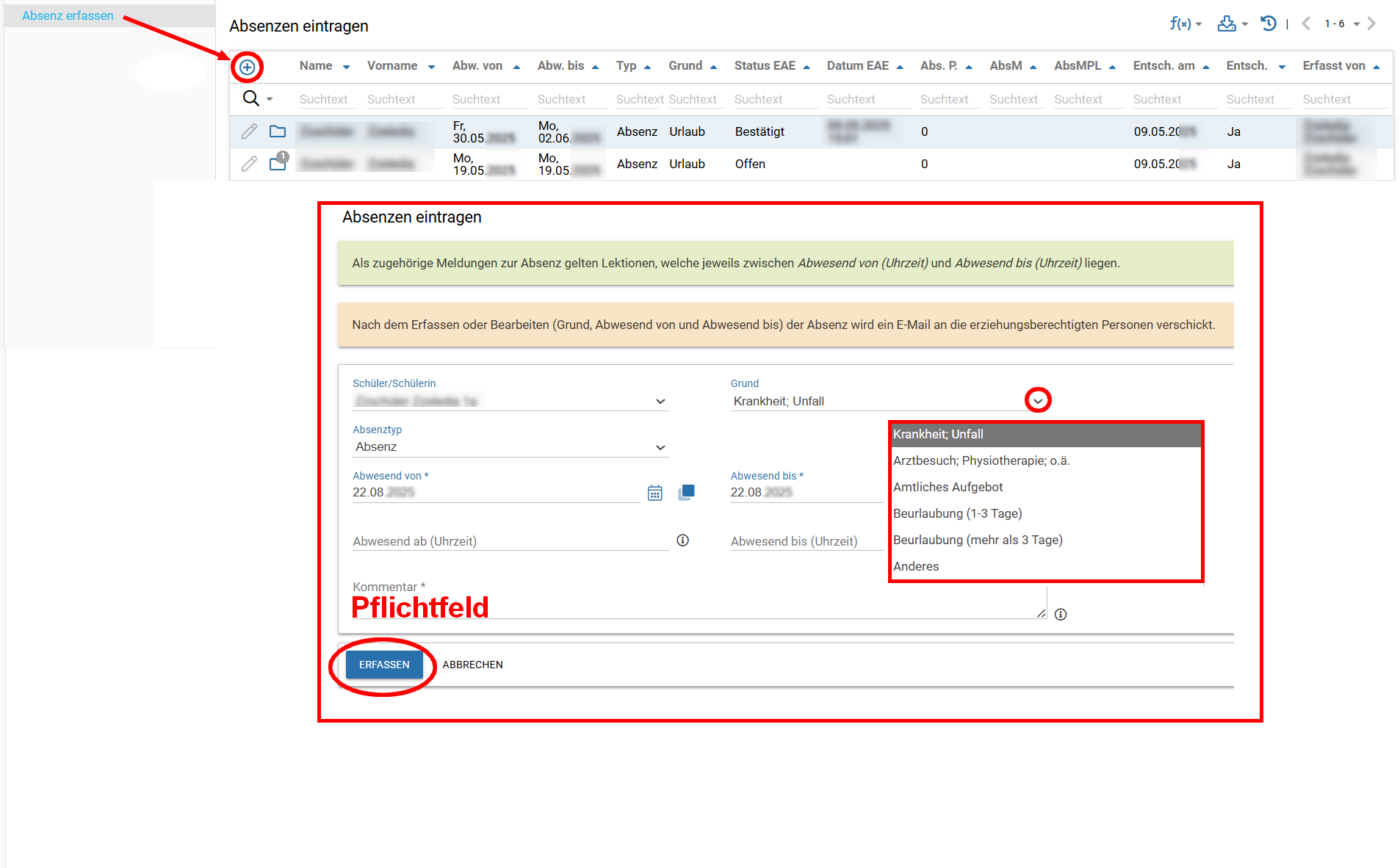Click the ERFASSEN button
1400x868 pixels.
384,665
